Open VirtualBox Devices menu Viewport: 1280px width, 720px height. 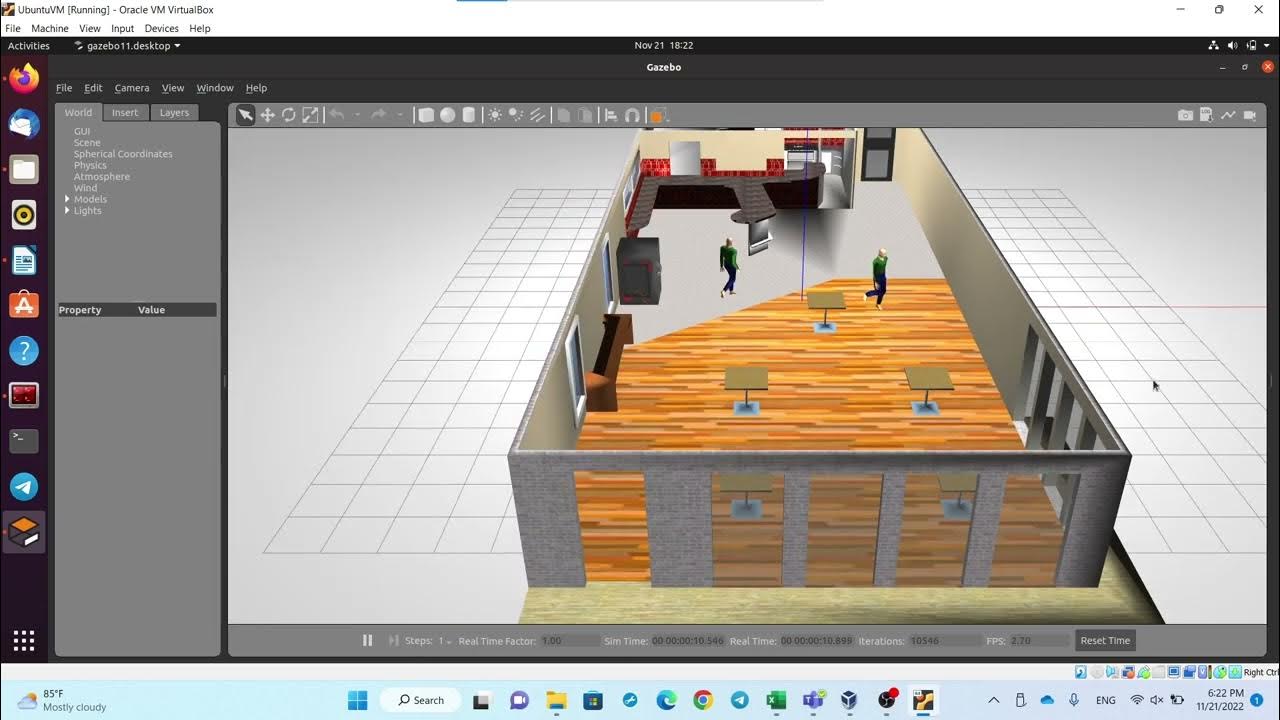(x=161, y=29)
